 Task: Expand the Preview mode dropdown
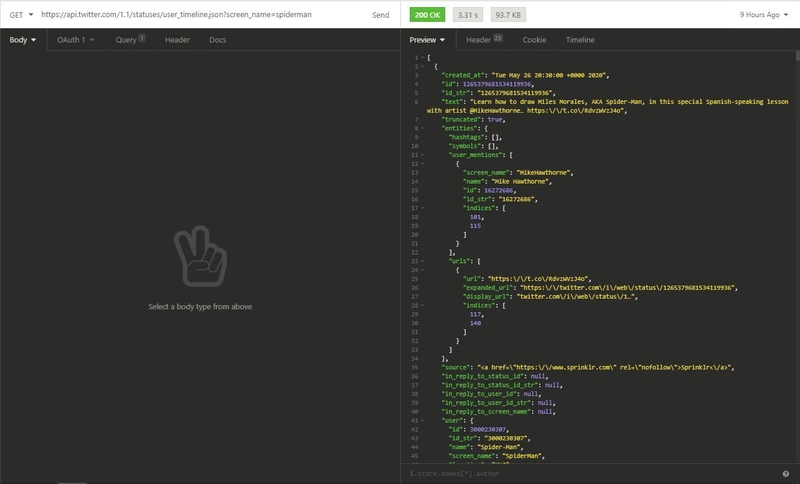coord(427,40)
